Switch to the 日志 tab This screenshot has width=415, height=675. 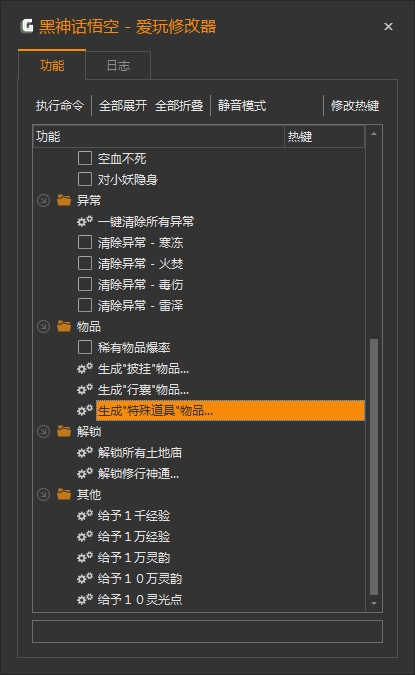[x=118, y=65]
